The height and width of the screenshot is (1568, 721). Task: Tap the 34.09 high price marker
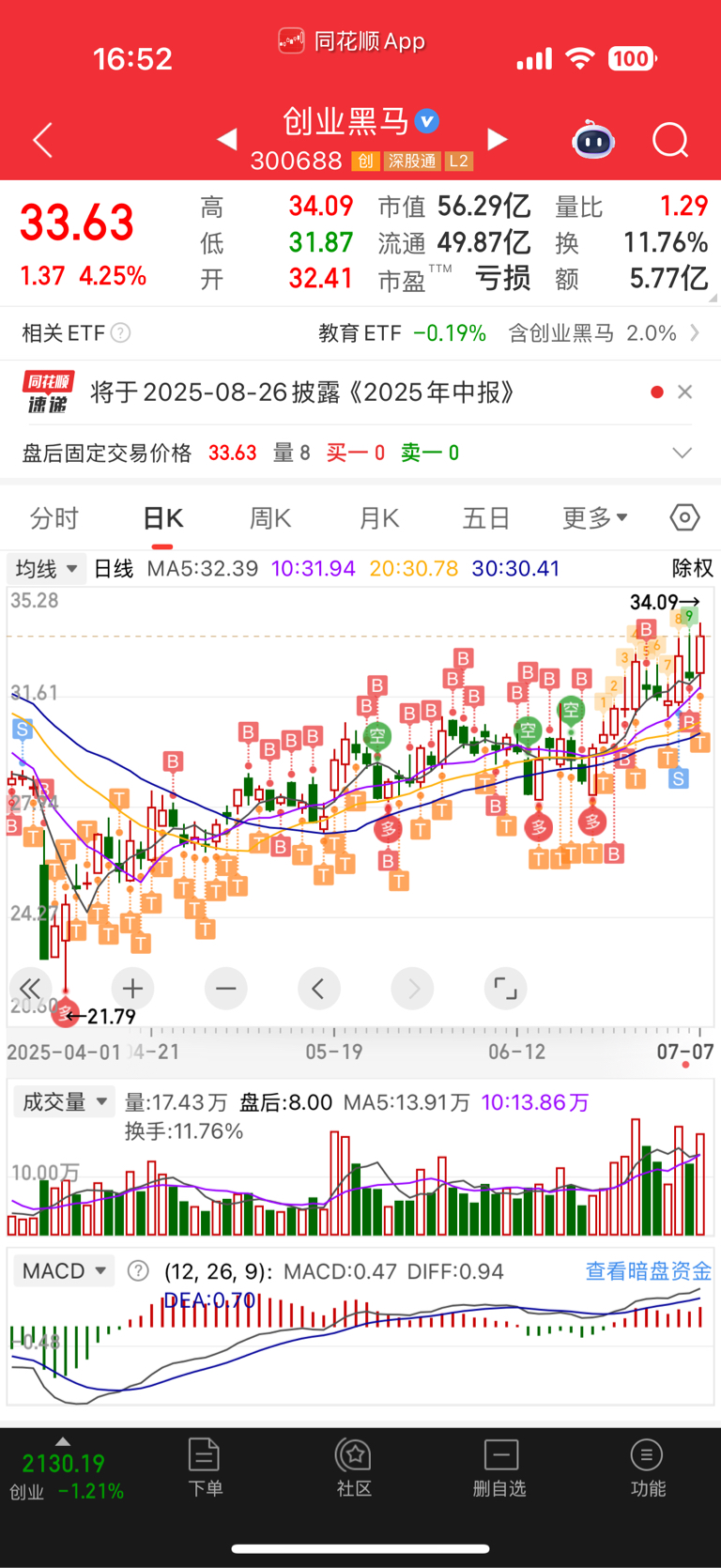(x=665, y=602)
